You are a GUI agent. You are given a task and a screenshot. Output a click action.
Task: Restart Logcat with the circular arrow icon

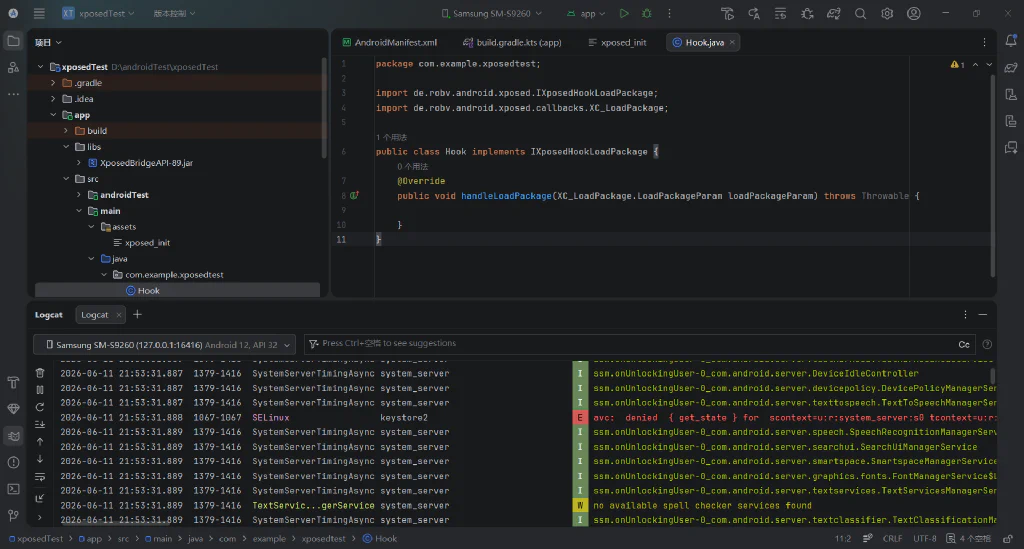tap(40, 407)
